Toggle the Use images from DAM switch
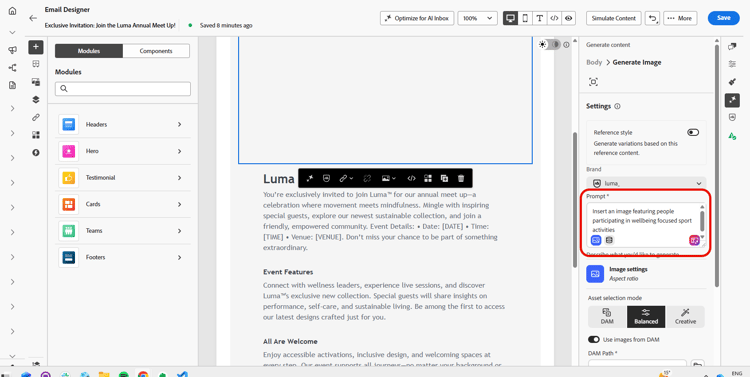 pos(594,340)
